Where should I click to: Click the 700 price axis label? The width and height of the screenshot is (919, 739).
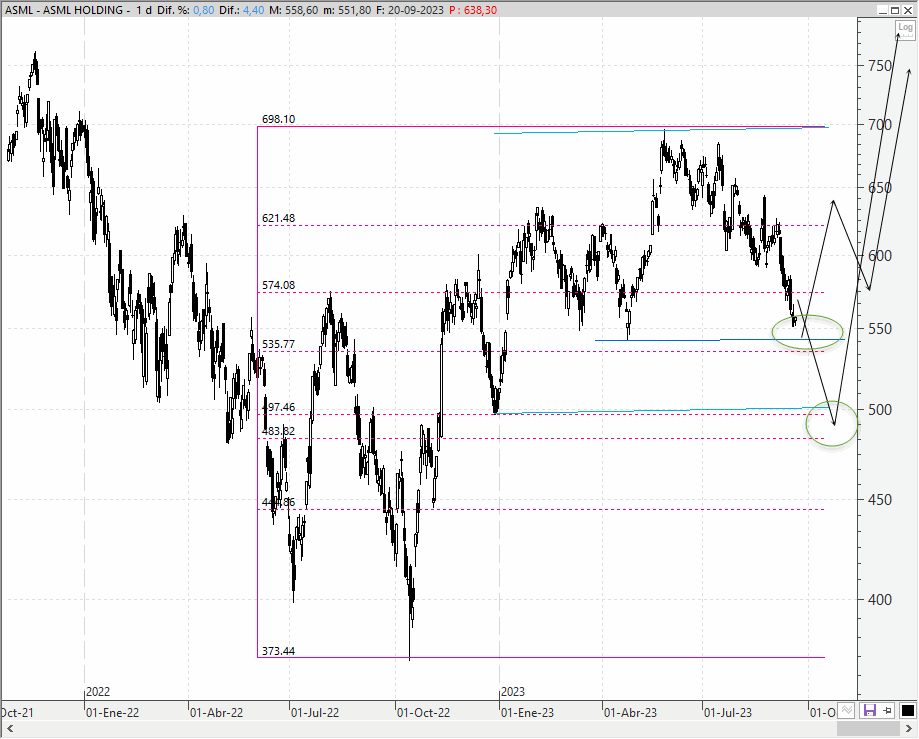(880, 125)
